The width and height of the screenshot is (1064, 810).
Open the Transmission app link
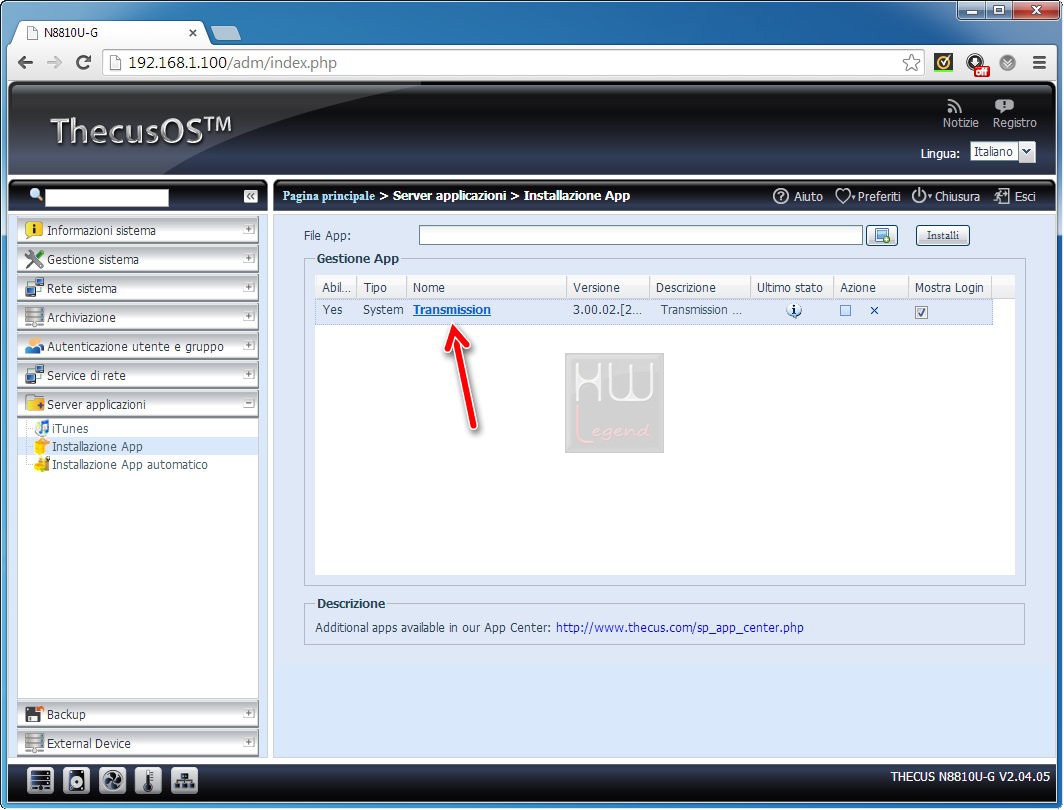click(451, 309)
